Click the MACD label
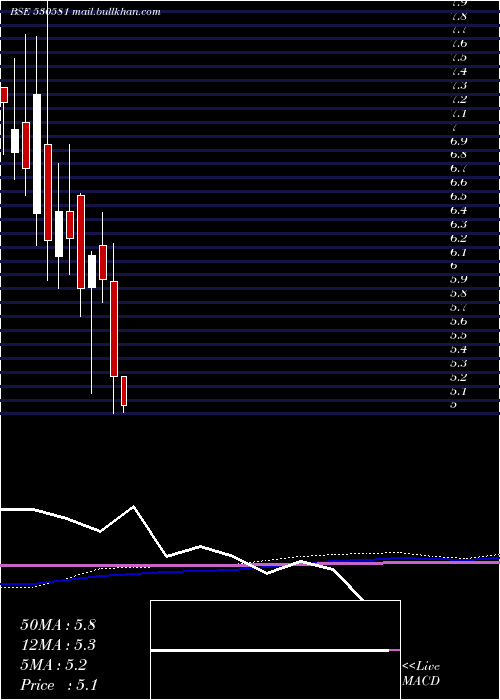 pos(421,681)
